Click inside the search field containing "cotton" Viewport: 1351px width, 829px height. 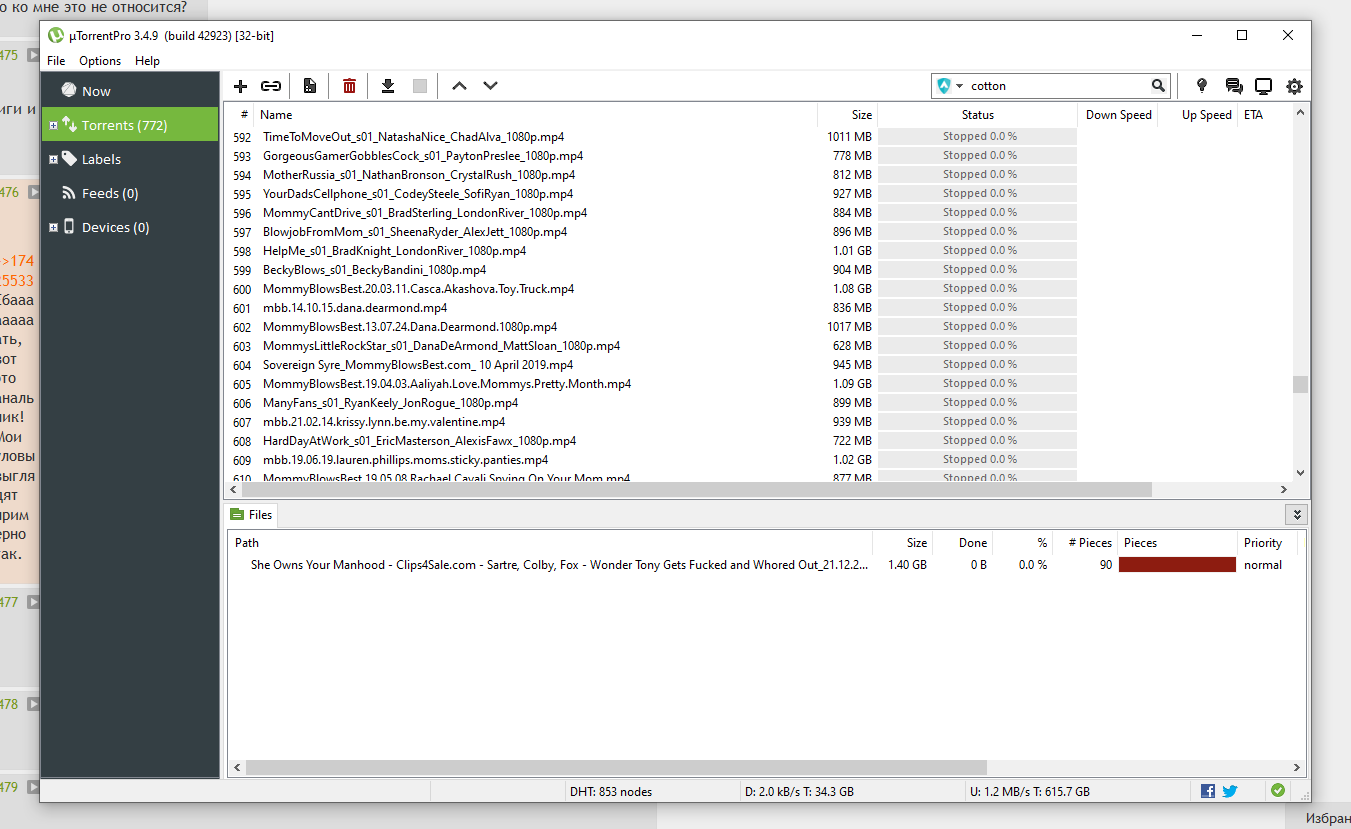pos(1057,86)
